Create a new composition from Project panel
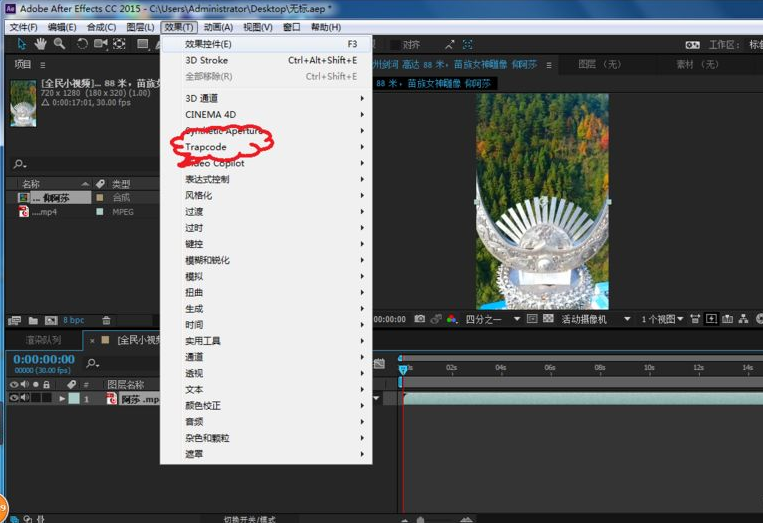 (51, 320)
